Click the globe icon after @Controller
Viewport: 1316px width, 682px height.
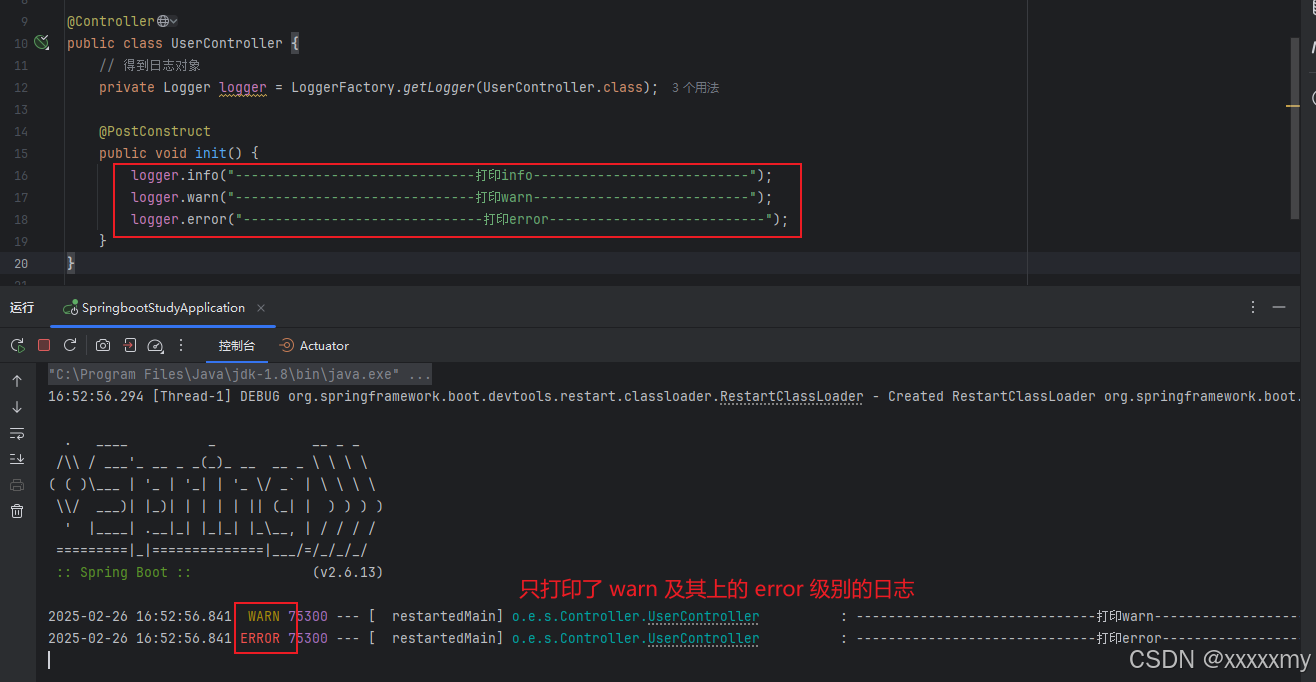163,21
